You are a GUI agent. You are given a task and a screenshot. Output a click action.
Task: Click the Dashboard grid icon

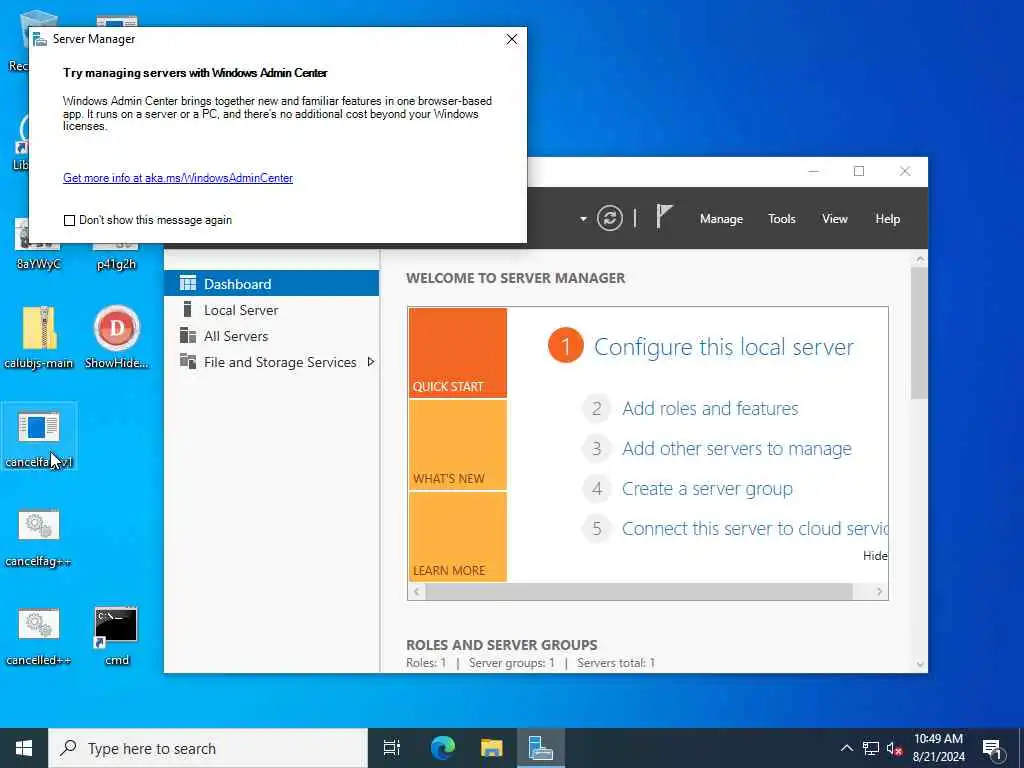tap(188, 283)
